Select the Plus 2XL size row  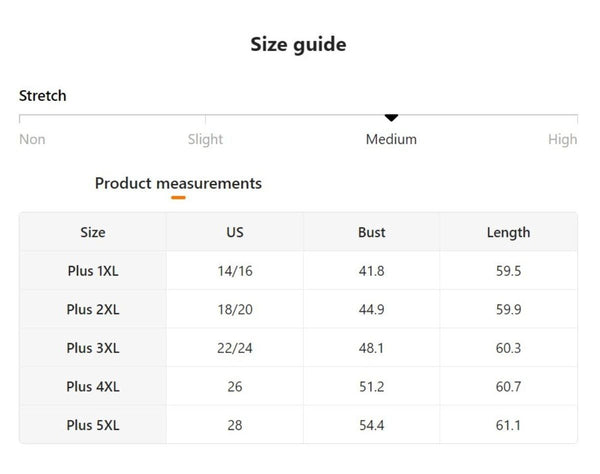coord(93,309)
